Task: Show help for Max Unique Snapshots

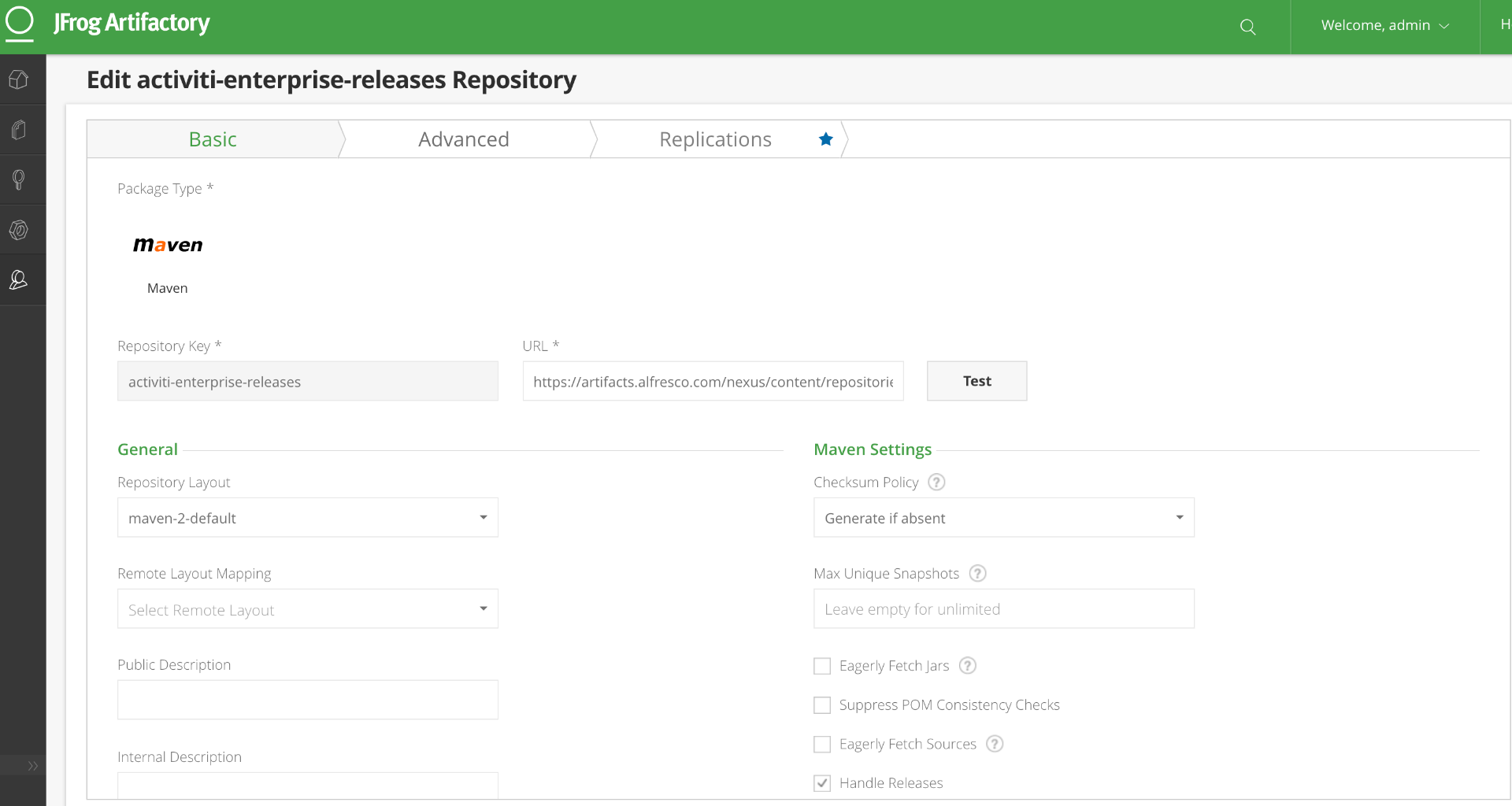Action: click(x=977, y=573)
